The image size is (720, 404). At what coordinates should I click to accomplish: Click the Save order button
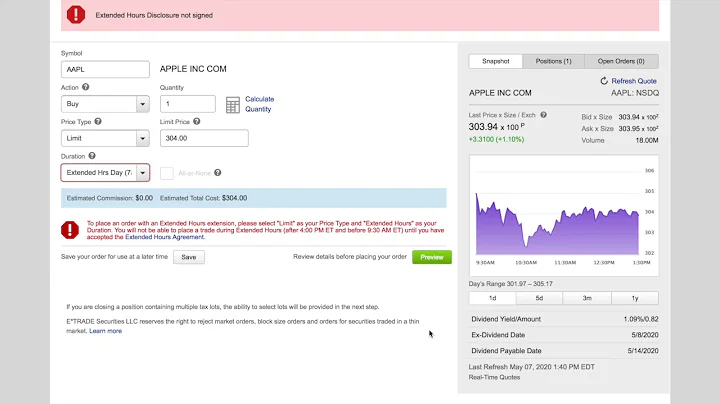189,257
